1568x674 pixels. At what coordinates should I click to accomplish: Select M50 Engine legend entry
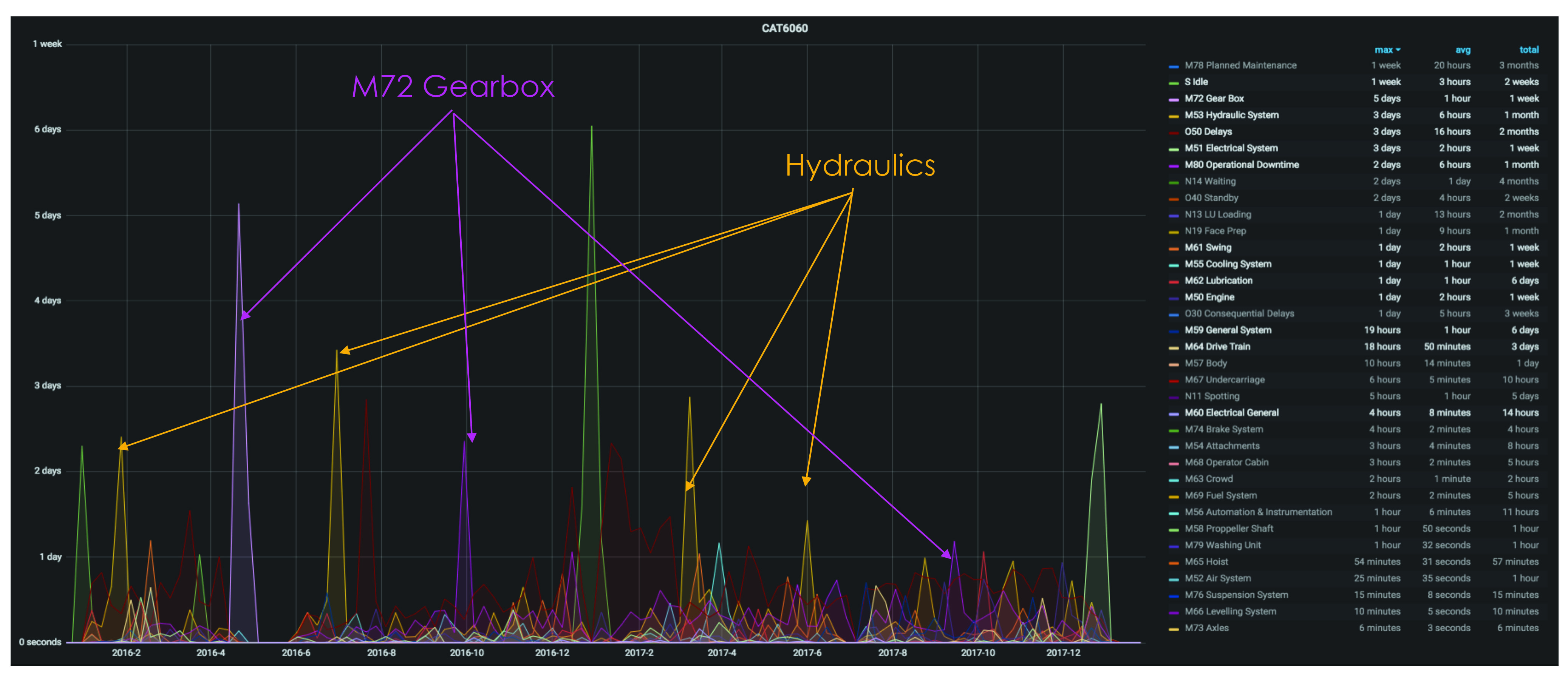(1209, 297)
